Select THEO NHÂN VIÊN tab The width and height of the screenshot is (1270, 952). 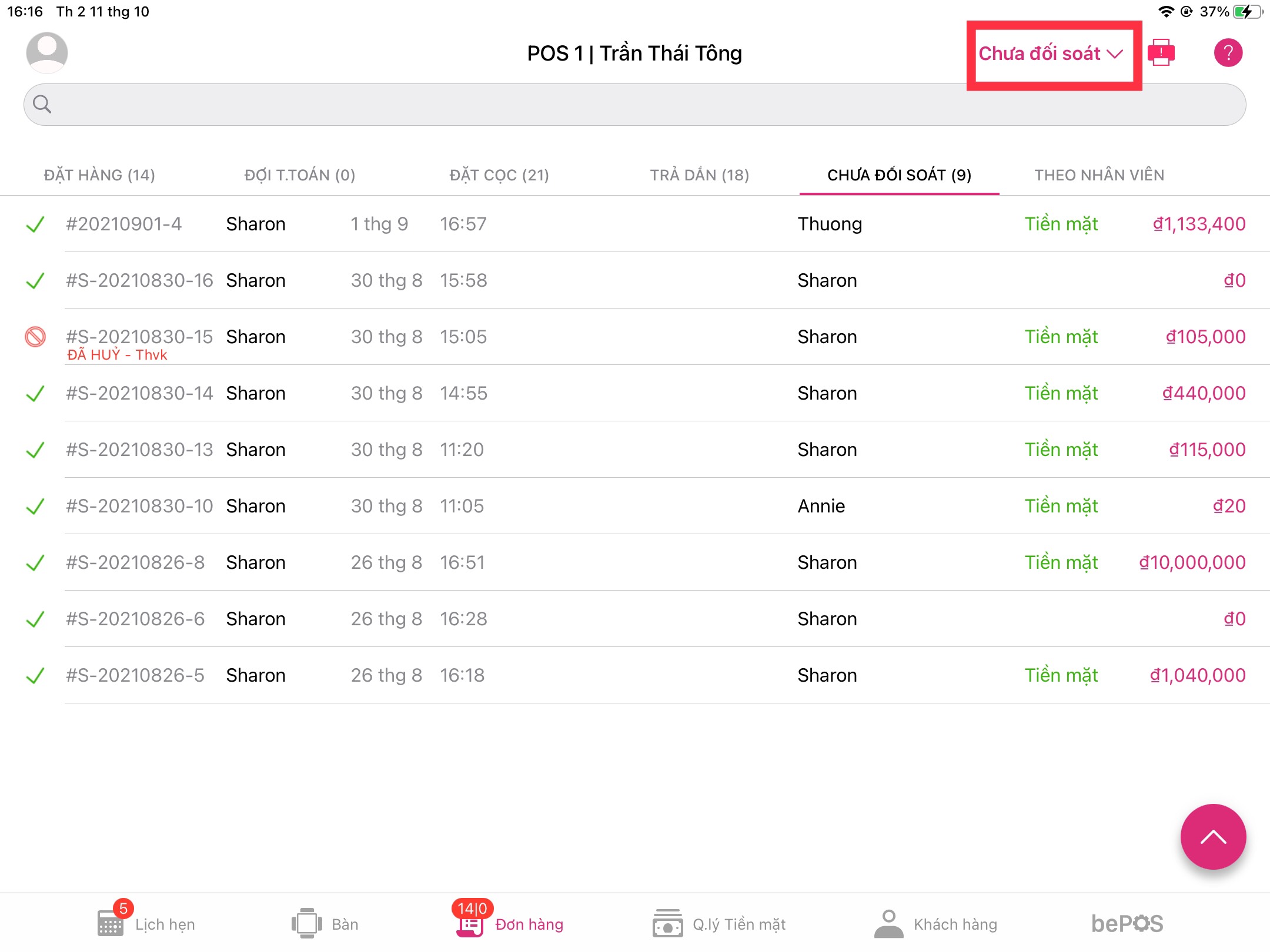[x=1099, y=175]
